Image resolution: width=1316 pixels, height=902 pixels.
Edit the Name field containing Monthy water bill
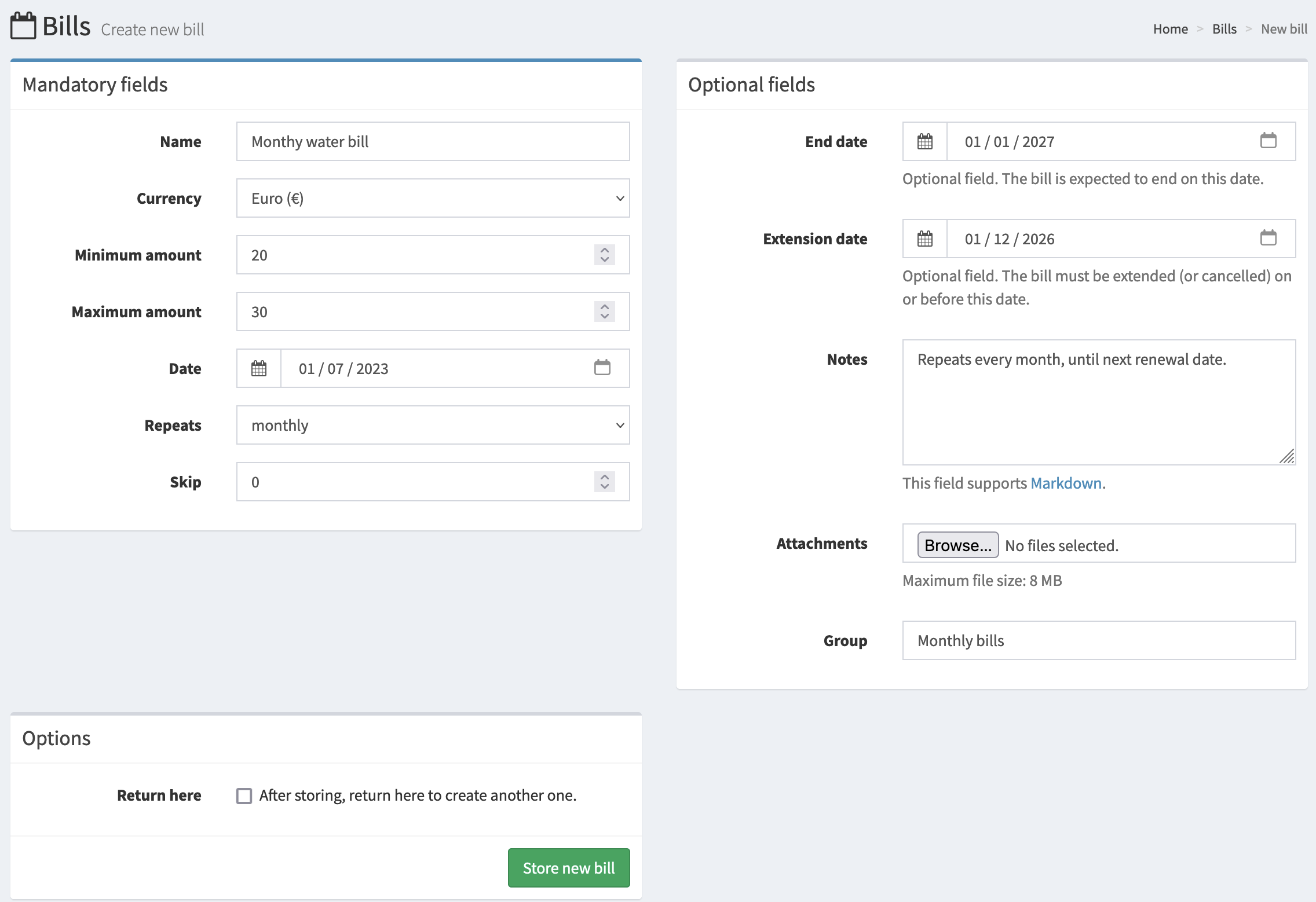[x=433, y=141]
